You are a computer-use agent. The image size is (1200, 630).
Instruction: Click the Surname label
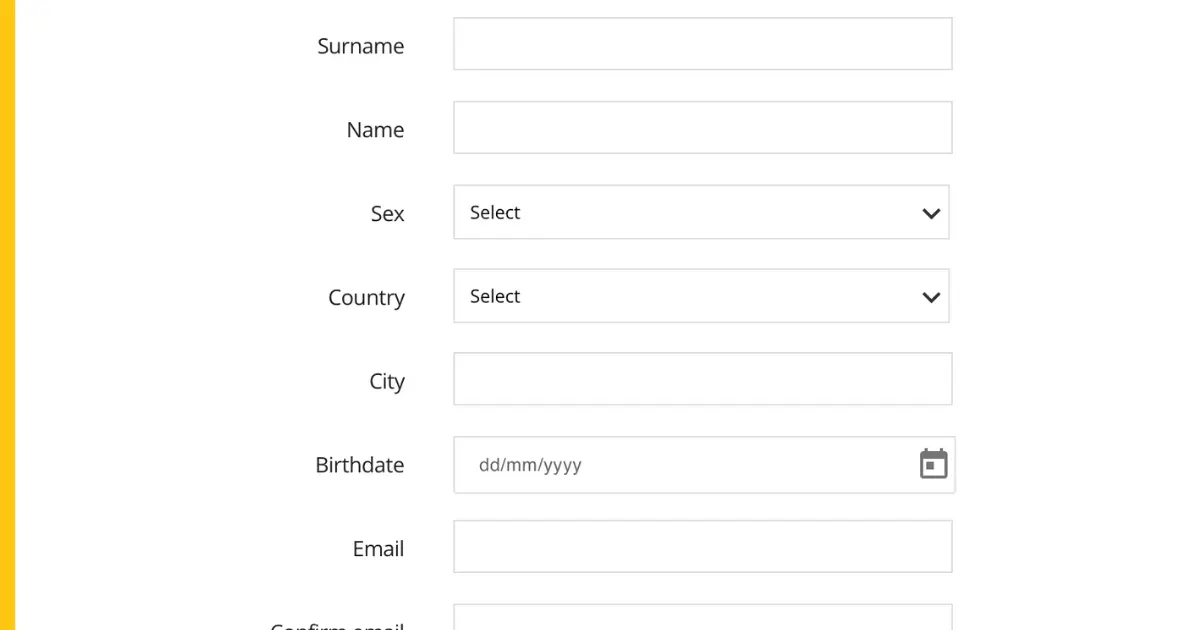point(361,46)
